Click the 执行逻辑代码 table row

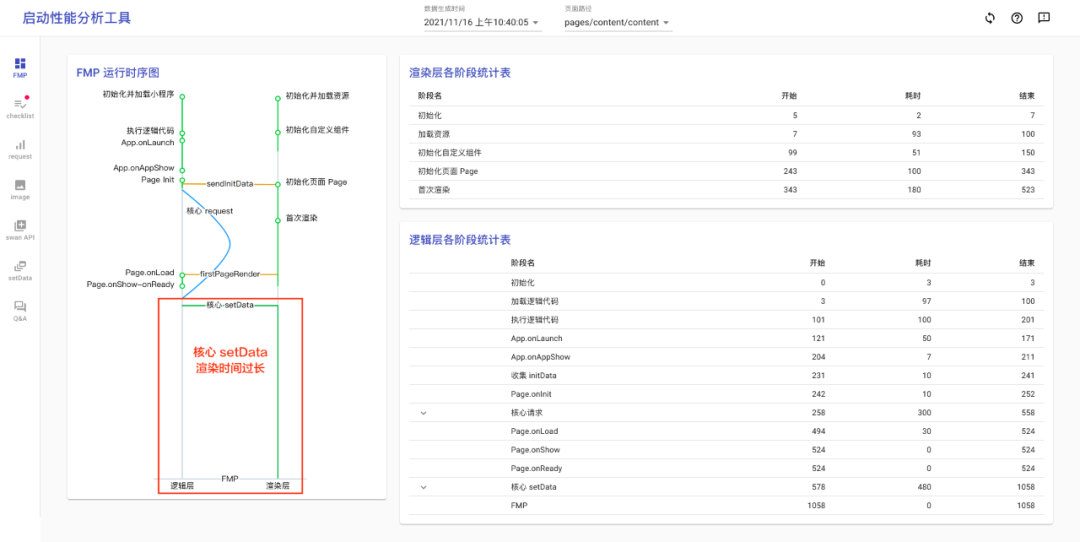[726, 320]
